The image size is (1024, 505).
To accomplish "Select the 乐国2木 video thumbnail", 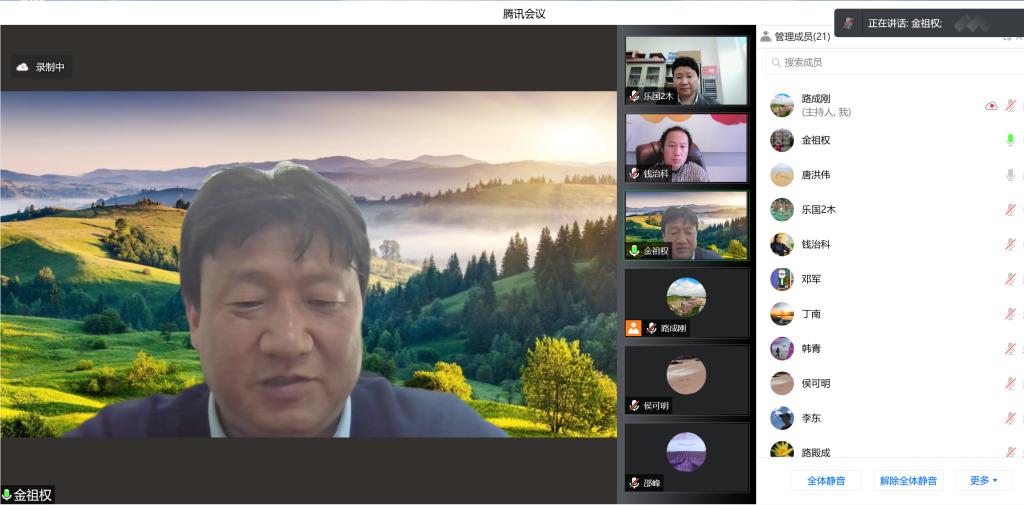I will coord(686,71).
